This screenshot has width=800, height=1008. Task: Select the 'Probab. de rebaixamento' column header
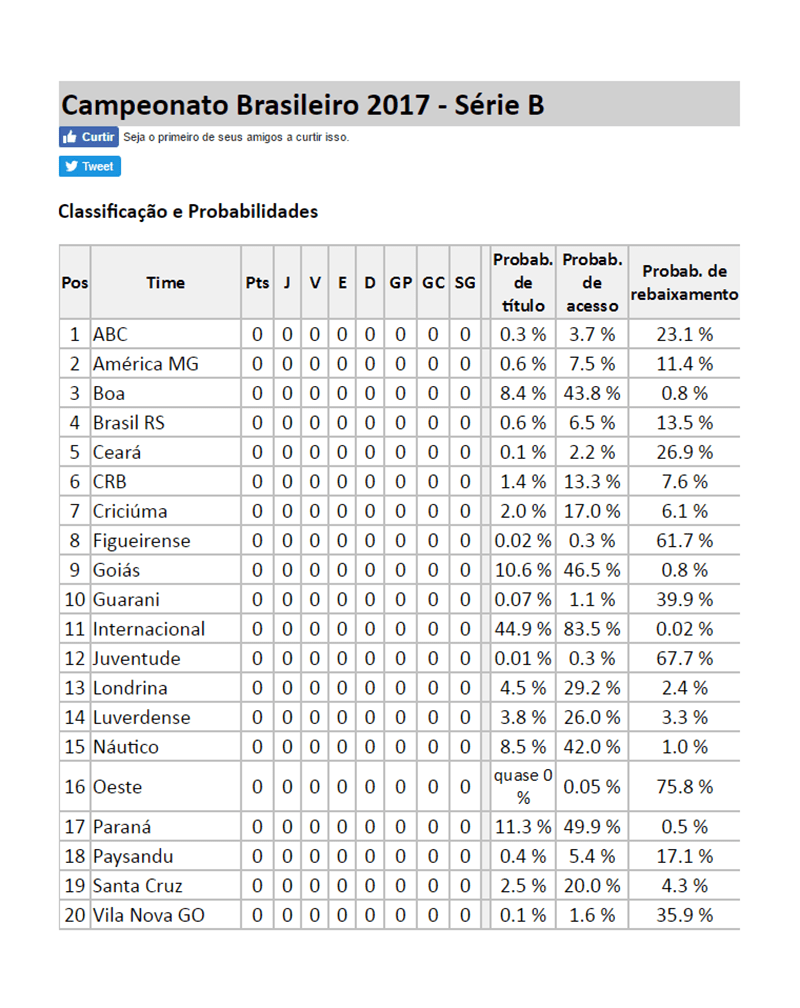[685, 283]
